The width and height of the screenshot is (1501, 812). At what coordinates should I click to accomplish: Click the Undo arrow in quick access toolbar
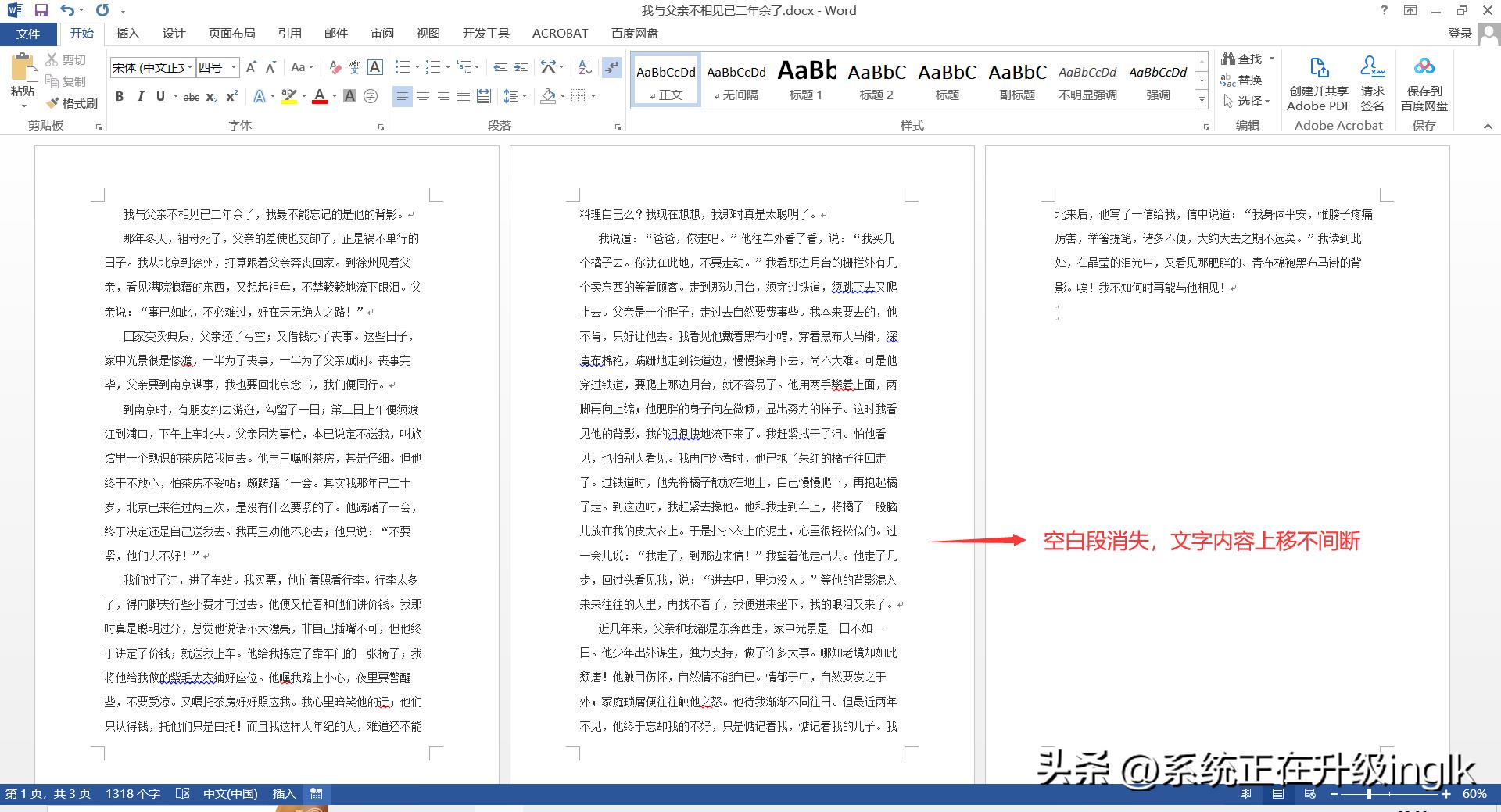(x=68, y=10)
